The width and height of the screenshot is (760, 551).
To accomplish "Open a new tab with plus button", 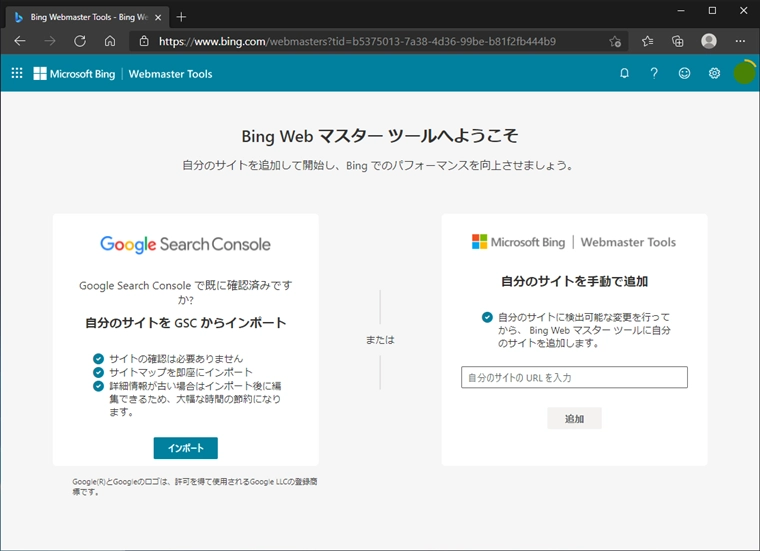I will click(181, 17).
